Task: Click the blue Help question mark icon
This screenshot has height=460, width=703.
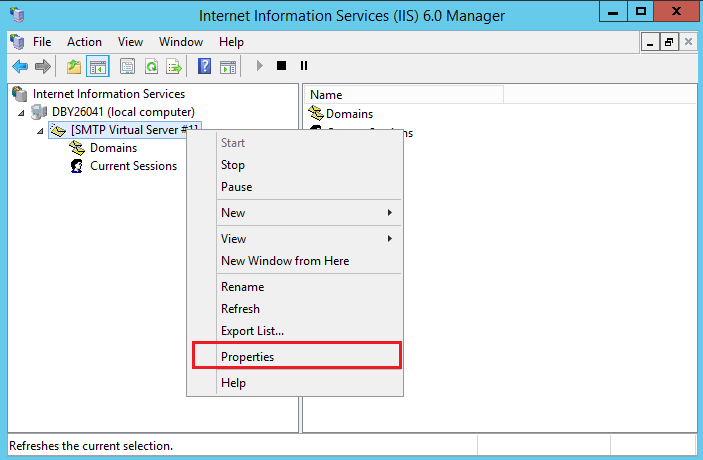Action: [x=204, y=66]
